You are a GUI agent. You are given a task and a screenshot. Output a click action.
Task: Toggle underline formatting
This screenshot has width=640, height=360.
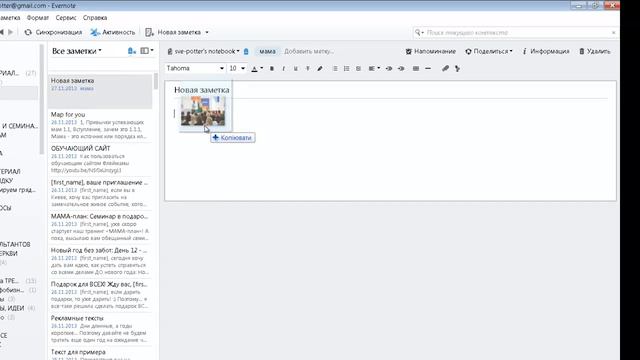296,69
